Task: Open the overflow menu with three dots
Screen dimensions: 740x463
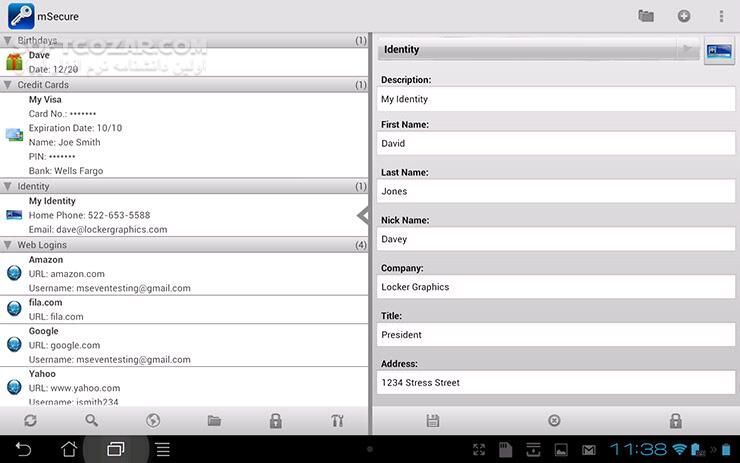Action: (721, 16)
